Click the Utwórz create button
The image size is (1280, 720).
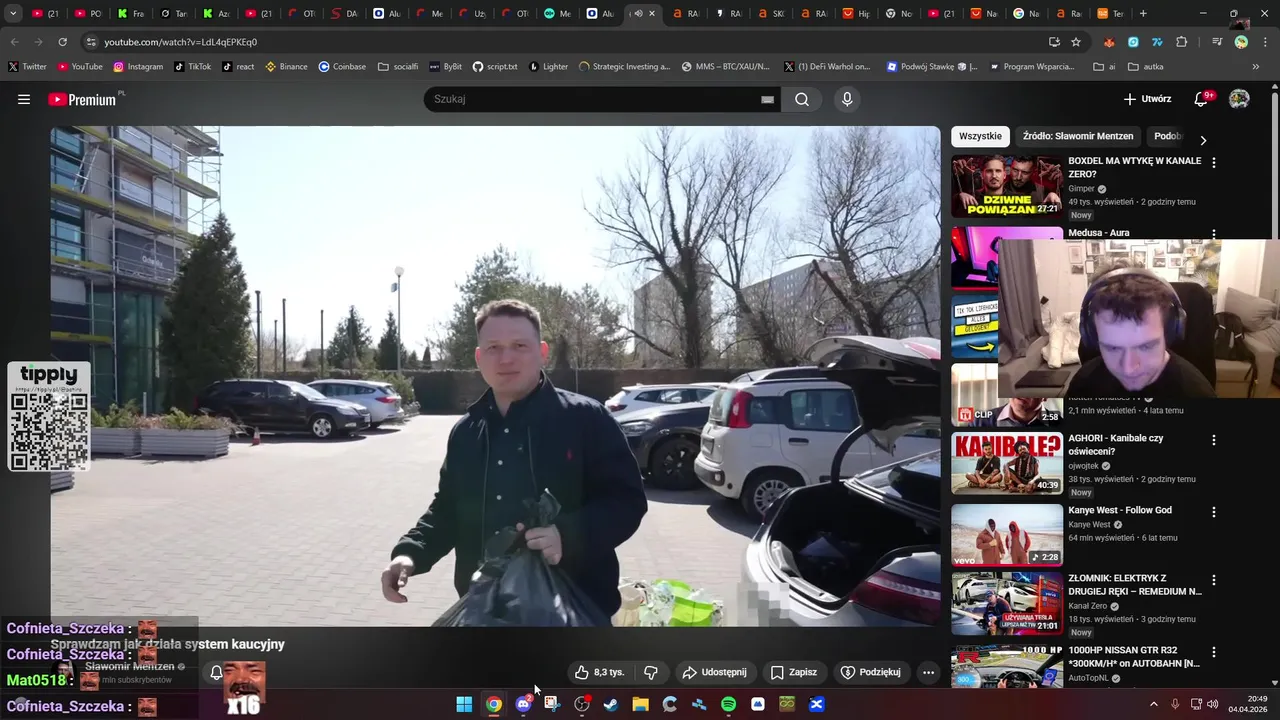(x=1147, y=99)
